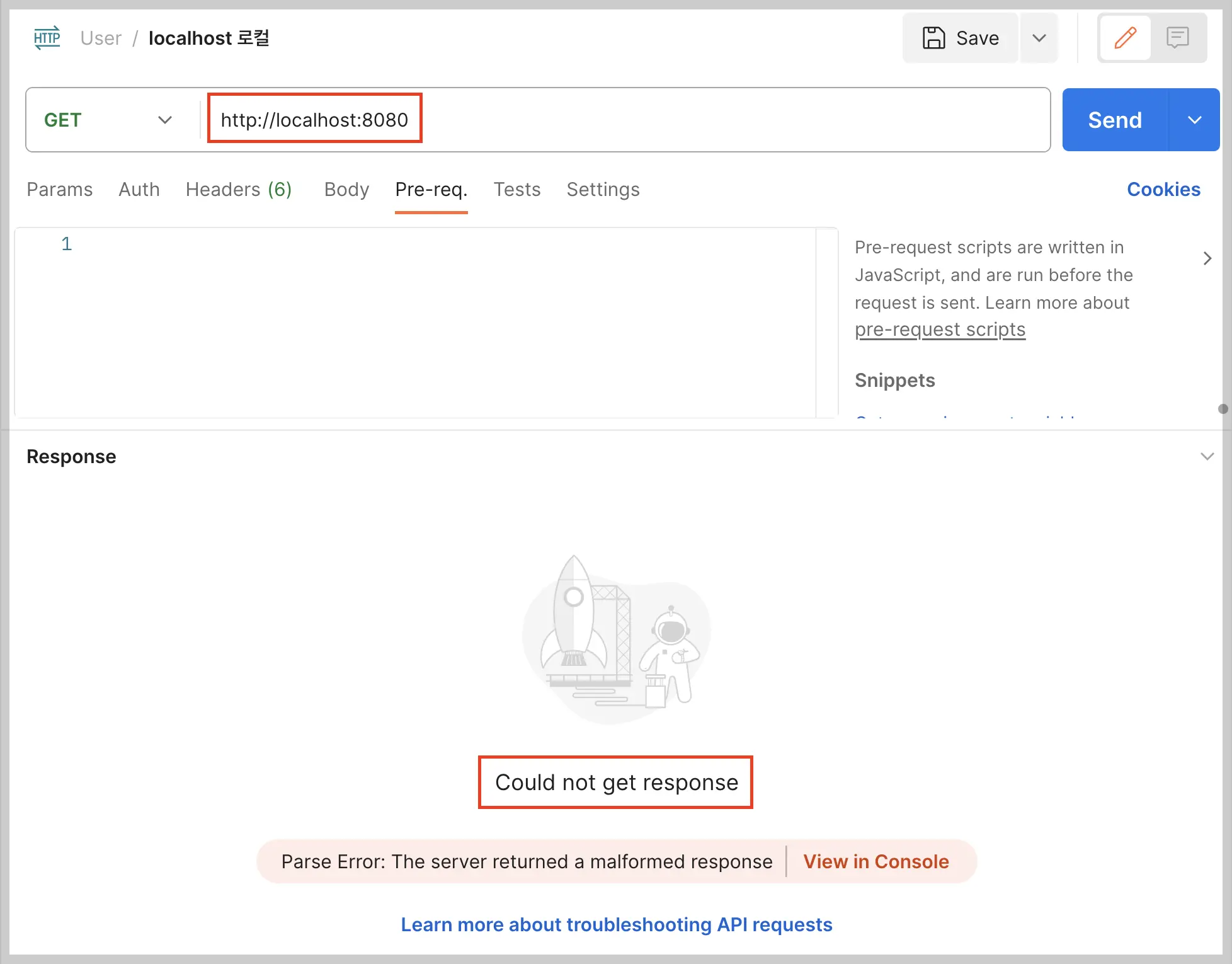This screenshot has width=1232, height=964.
Task: Expand the Send button options arrow
Action: [x=1194, y=120]
